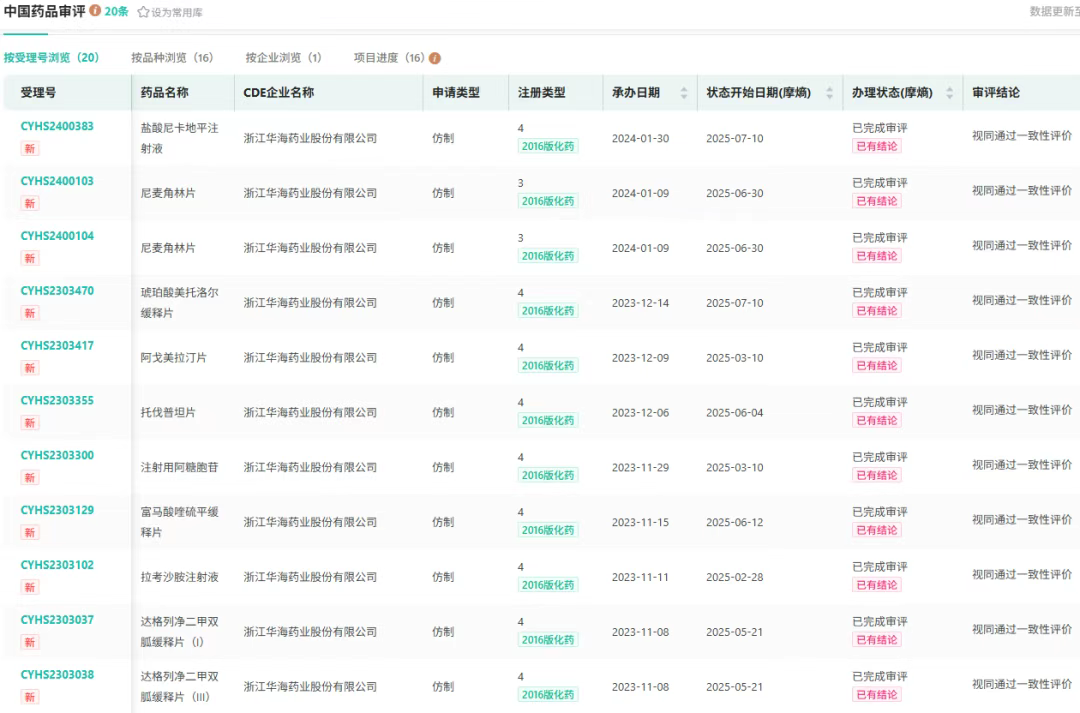Click 2016版化药 tag in 盐酸尼卡地平注射液 row

pyautogui.click(x=548, y=146)
